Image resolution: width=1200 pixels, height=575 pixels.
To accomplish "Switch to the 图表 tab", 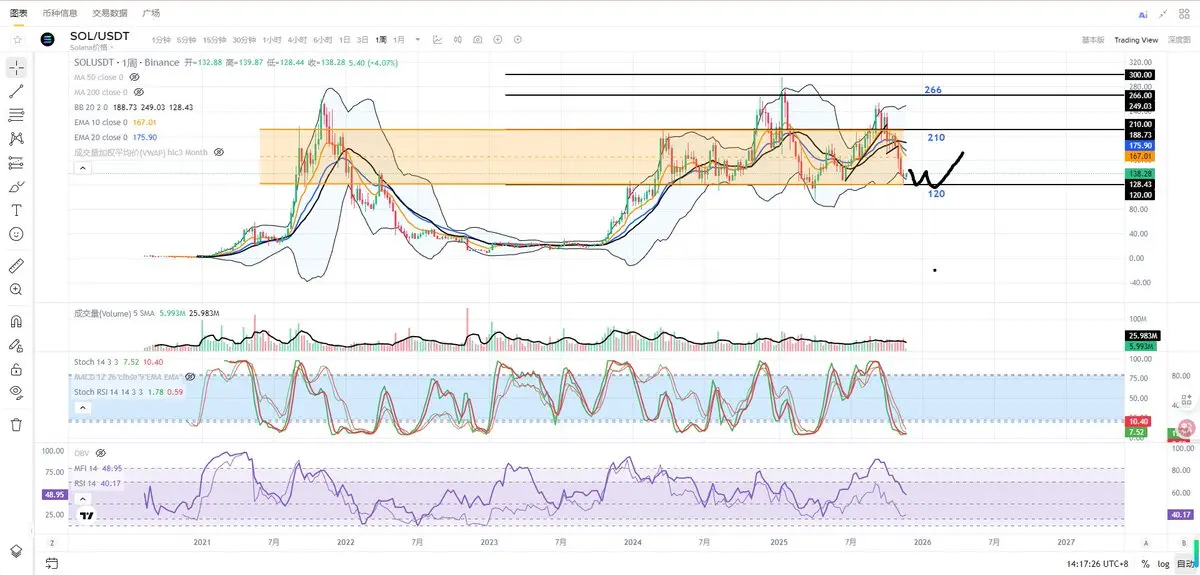I will 19,13.
